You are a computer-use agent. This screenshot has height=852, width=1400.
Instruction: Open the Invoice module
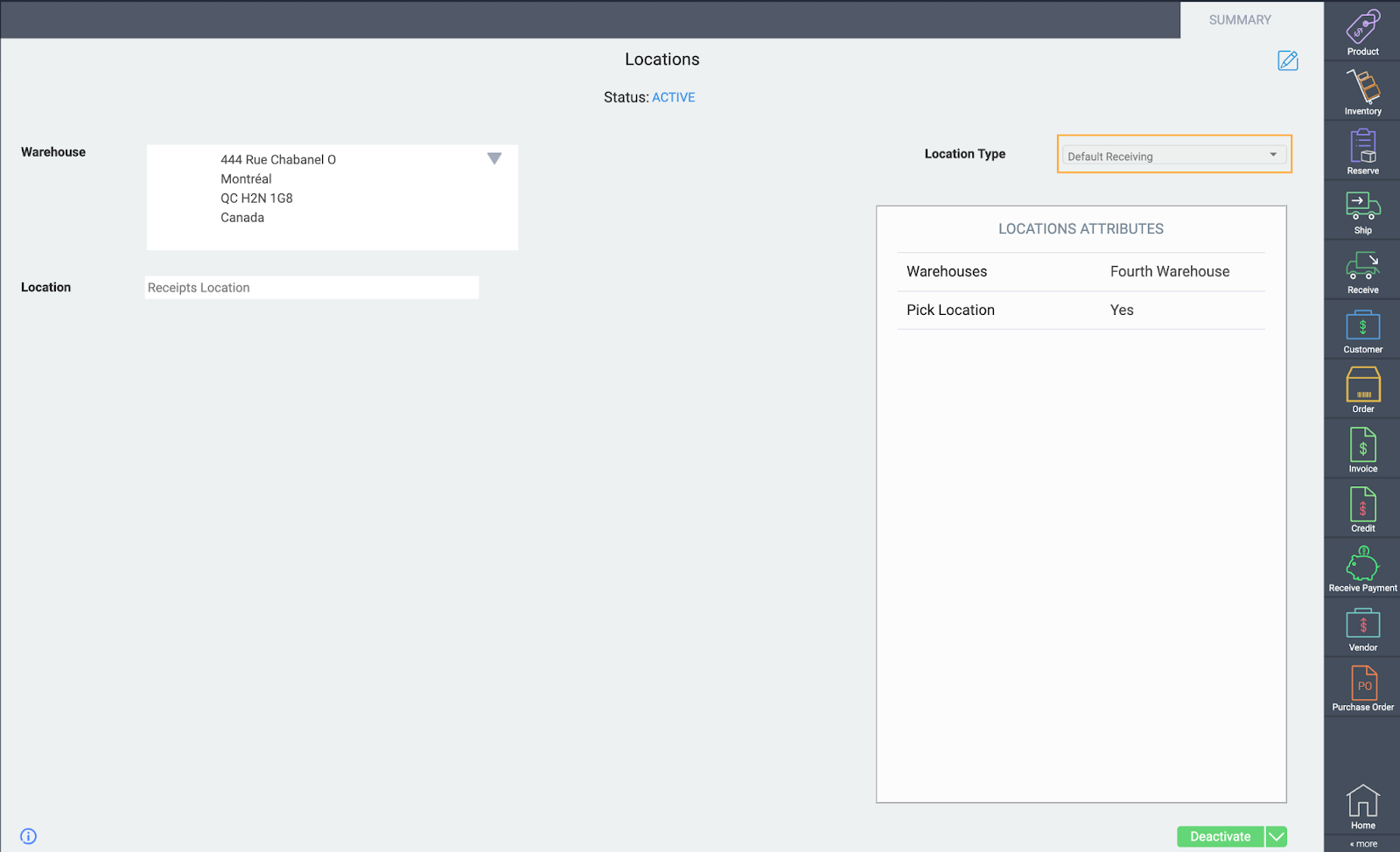click(1361, 447)
